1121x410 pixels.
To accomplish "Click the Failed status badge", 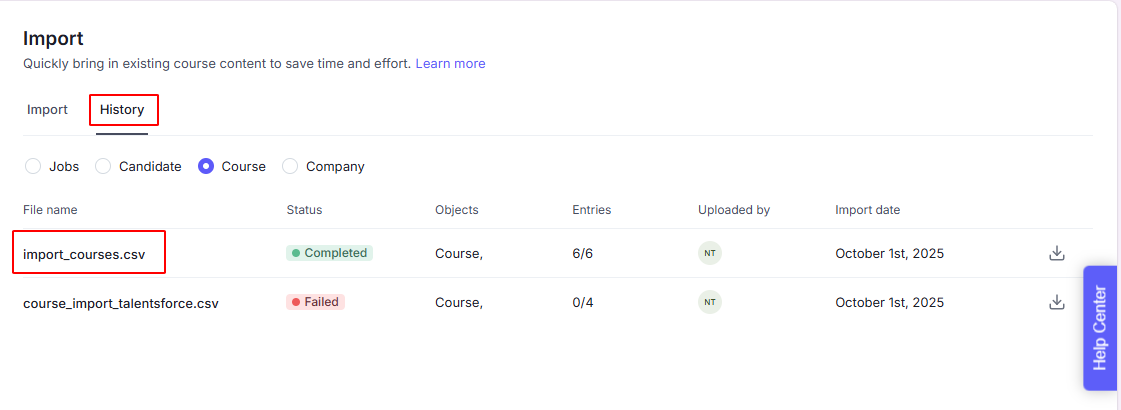I will 315,302.
